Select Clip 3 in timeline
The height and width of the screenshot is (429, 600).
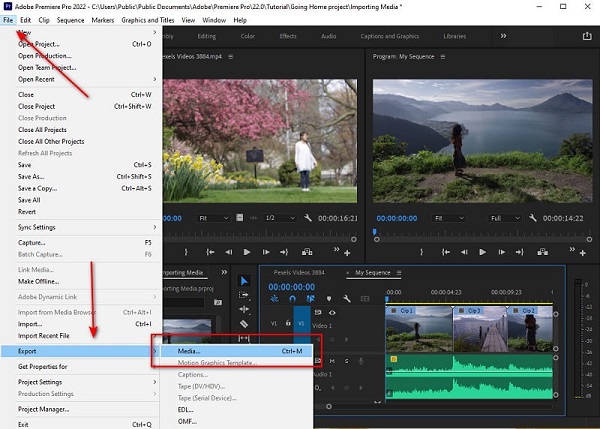click(x=480, y=329)
